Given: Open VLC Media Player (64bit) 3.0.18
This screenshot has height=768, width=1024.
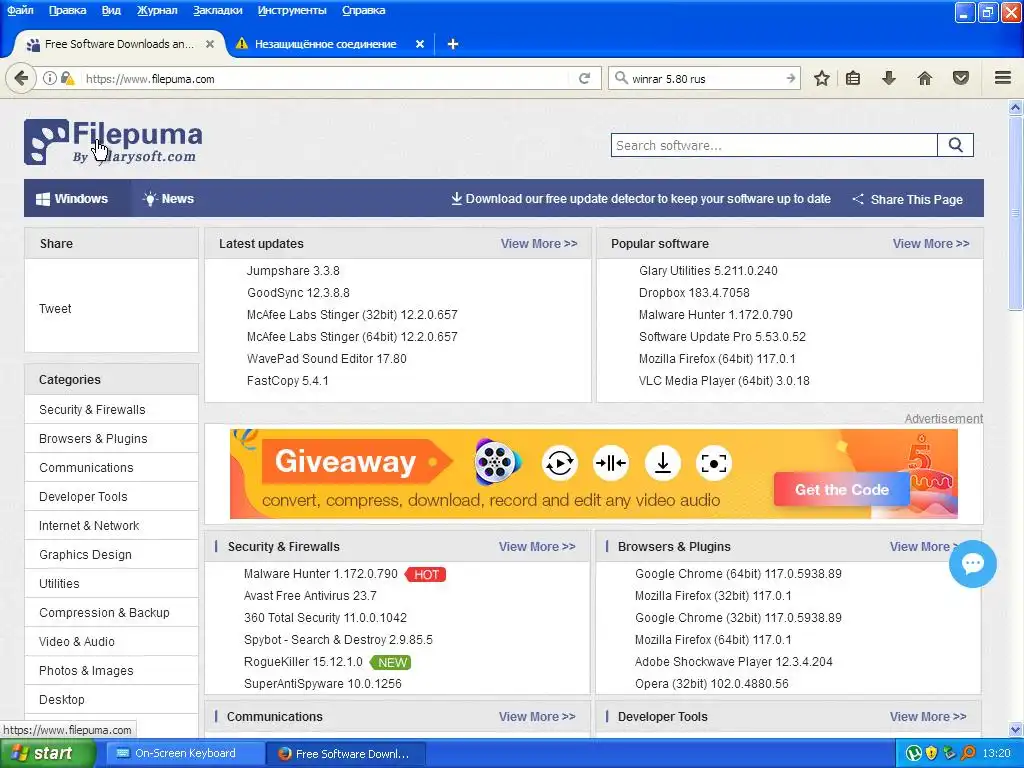Looking at the screenshot, I should pyautogui.click(x=724, y=381).
